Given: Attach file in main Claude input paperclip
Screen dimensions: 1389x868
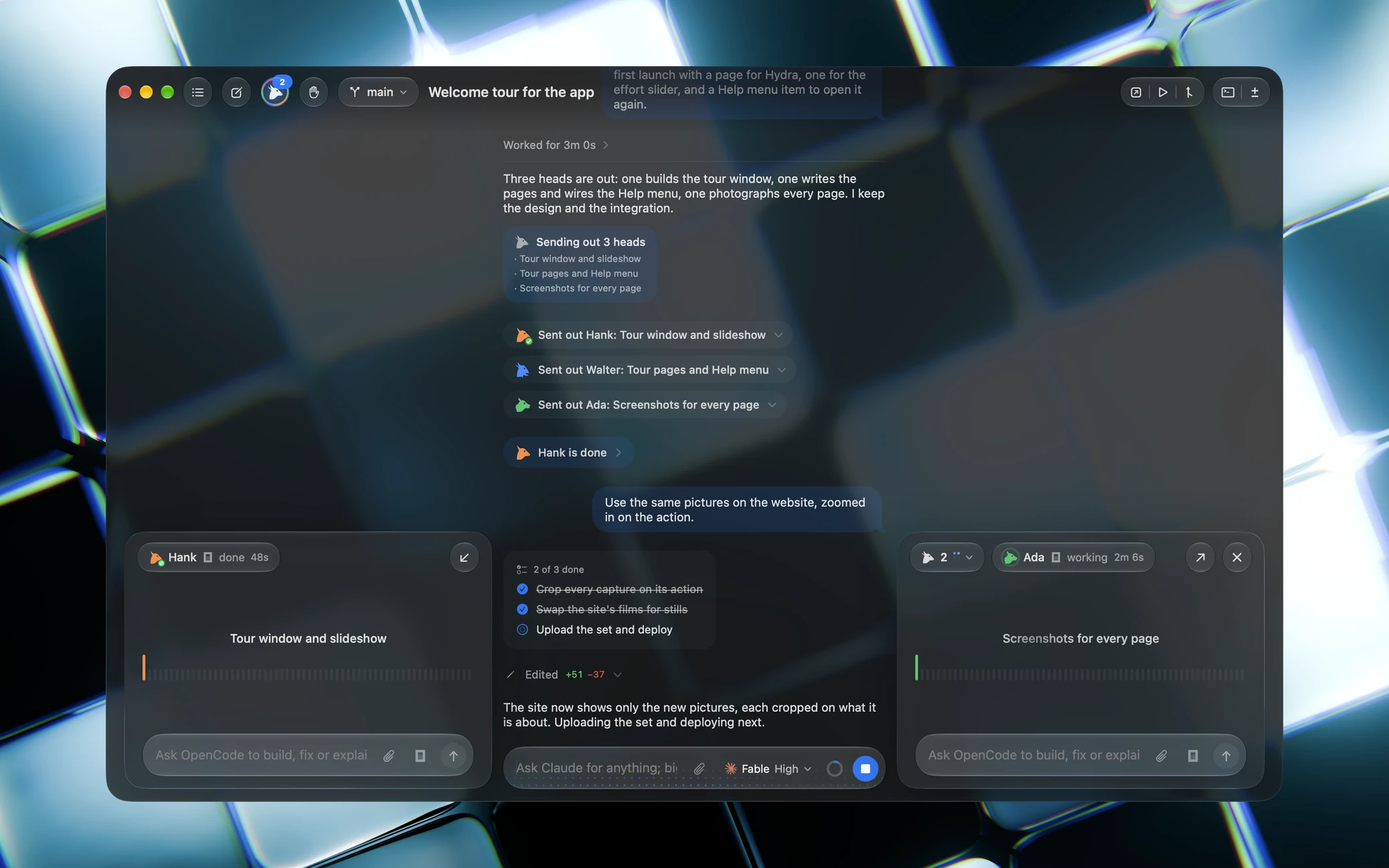Looking at the screenshot, I should click(x=699, y=769).
